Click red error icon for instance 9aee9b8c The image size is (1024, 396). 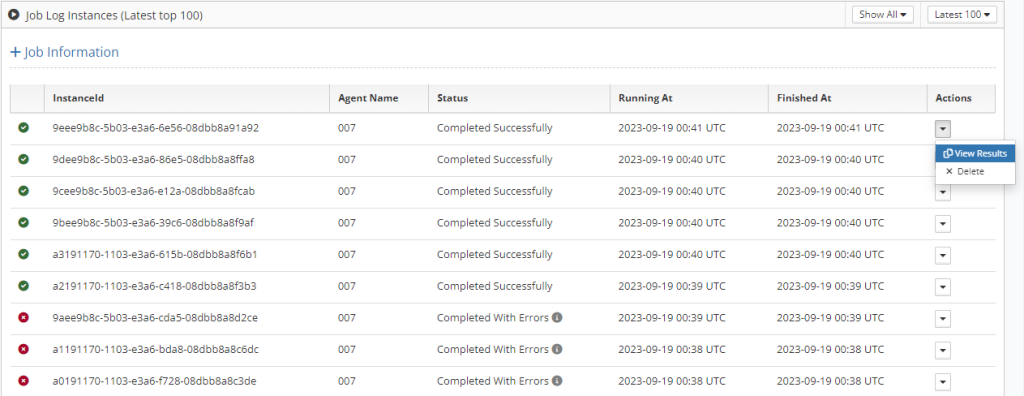(x=24, y=318)
